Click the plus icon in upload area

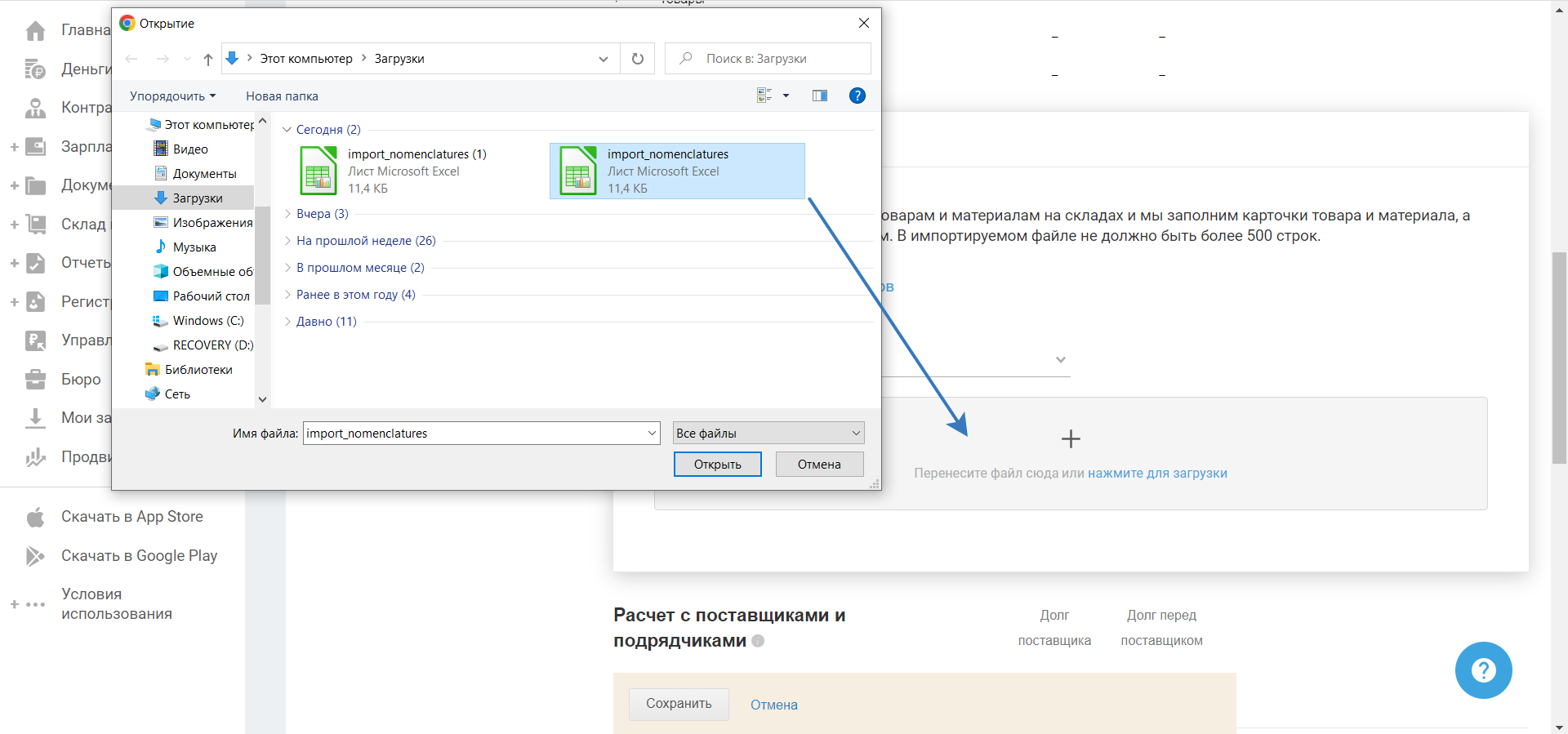[x=1071, y=439]
